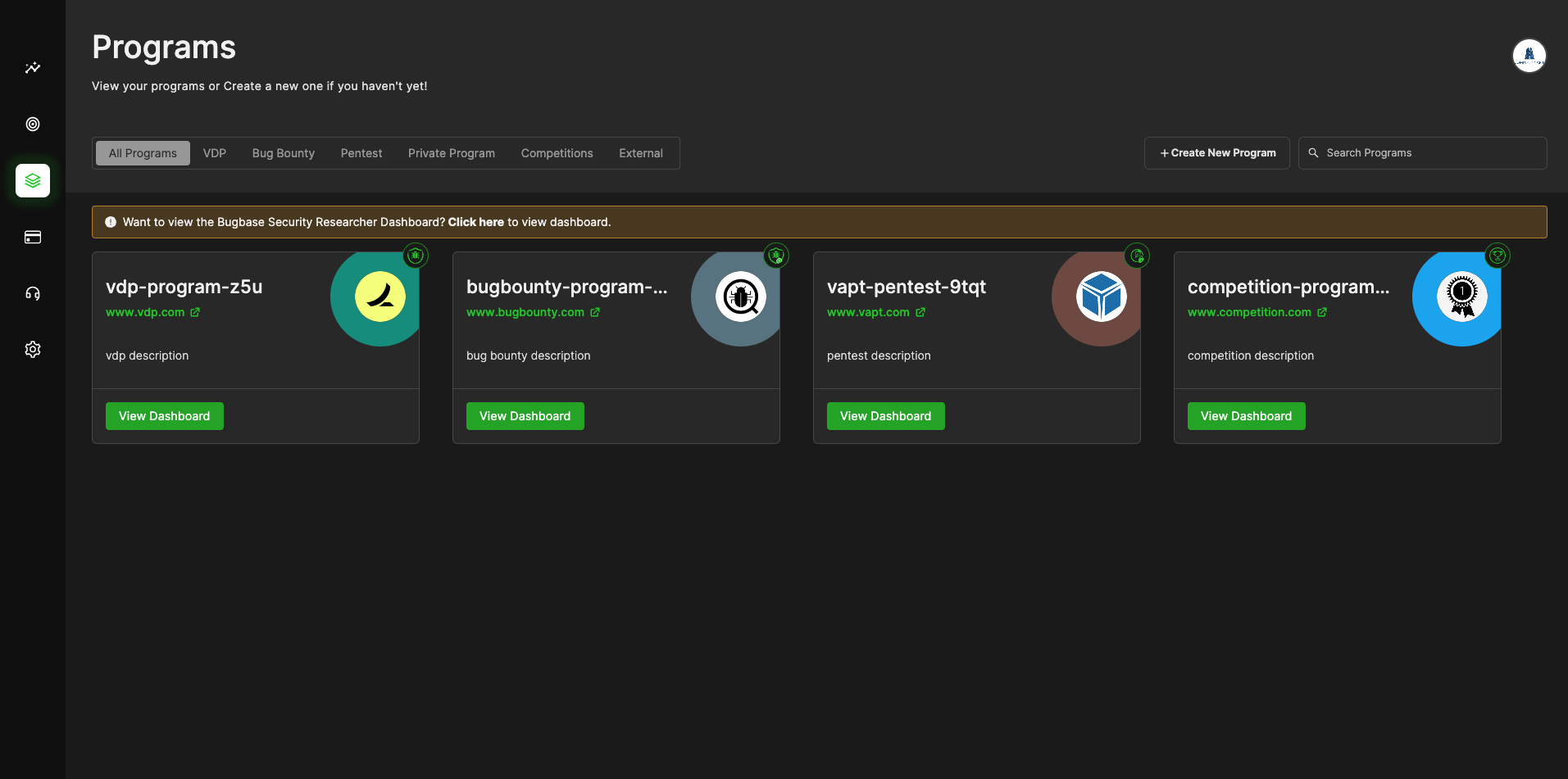The image size is (1568, 779).
Task: Click the Create New Program button
Action: point(1216,153)
